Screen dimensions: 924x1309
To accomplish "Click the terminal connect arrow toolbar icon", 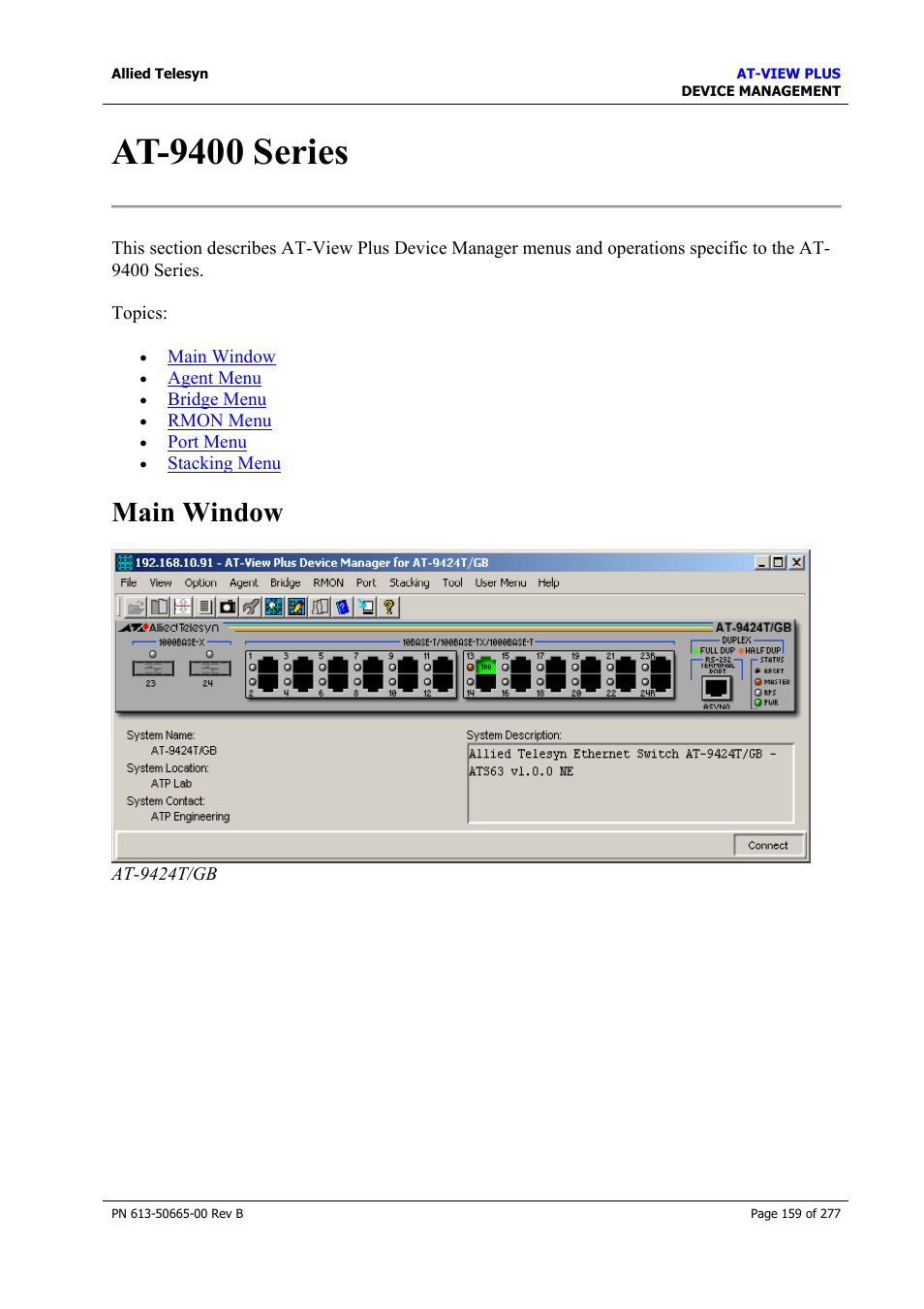I will click(366, 607).
